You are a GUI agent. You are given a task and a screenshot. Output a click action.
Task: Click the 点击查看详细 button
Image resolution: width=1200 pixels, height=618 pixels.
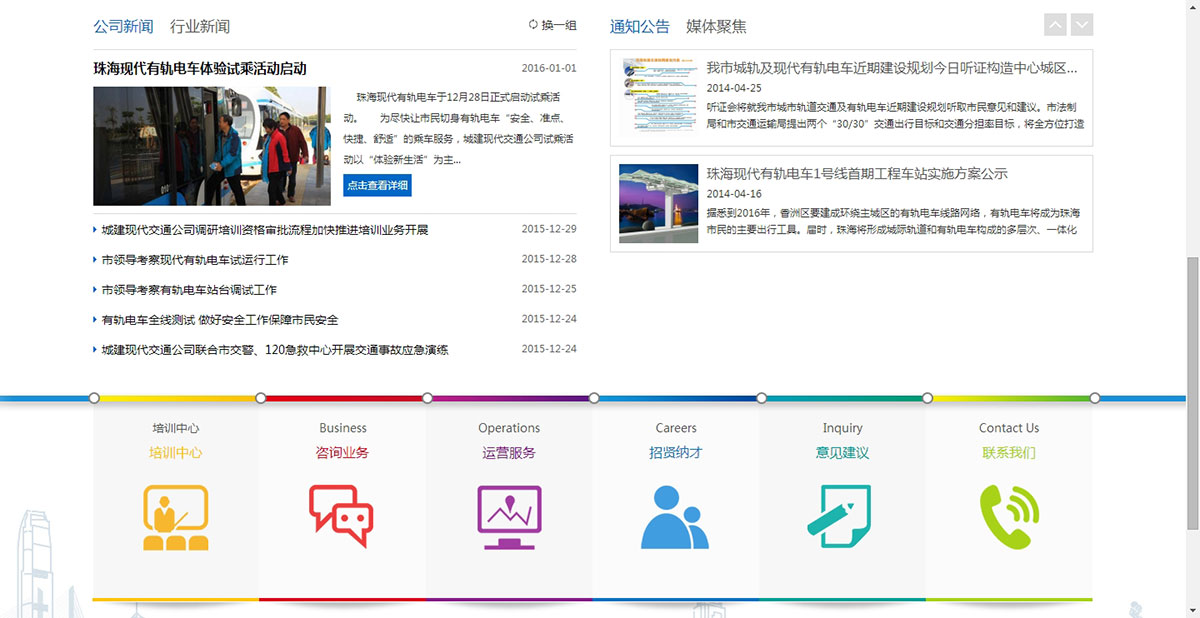375,185
